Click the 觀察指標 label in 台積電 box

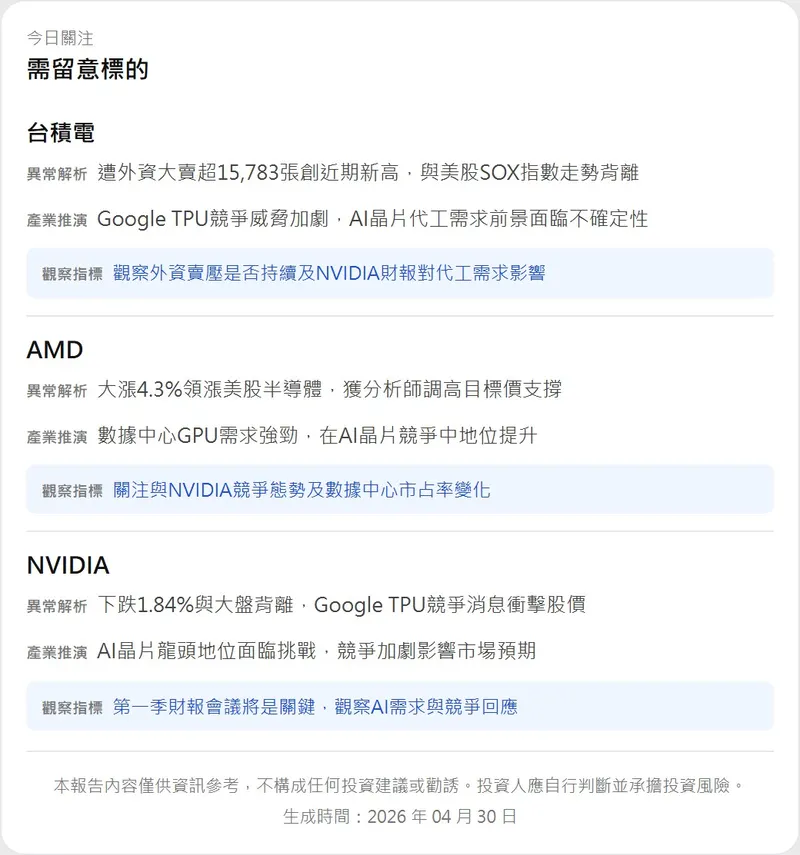[72, 274]
